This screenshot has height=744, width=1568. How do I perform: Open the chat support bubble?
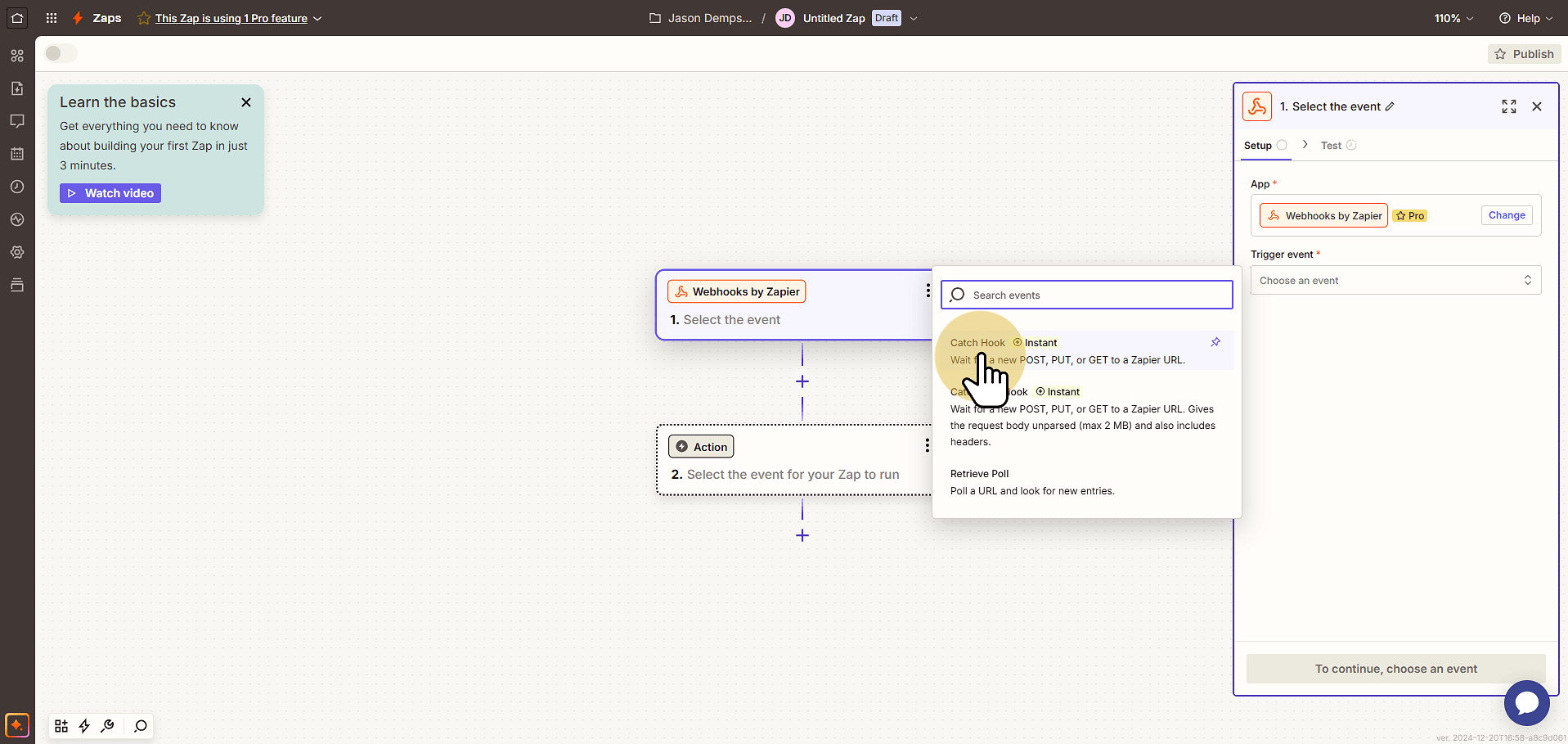pyautogui.click(x=1526, y=702)
